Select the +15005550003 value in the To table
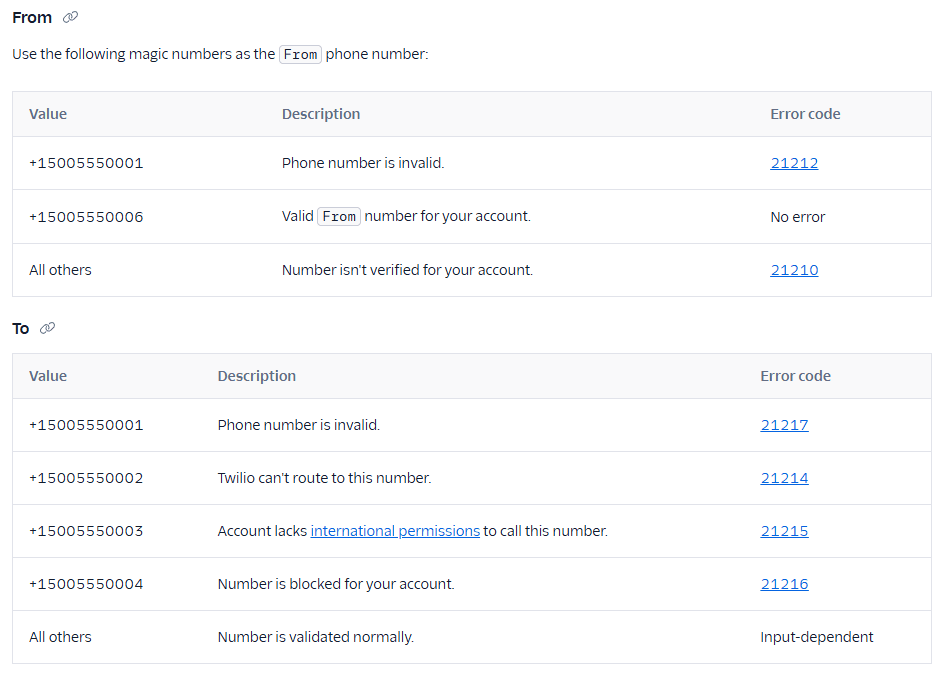This screenshot has width=943, height=673. point(88,531)
